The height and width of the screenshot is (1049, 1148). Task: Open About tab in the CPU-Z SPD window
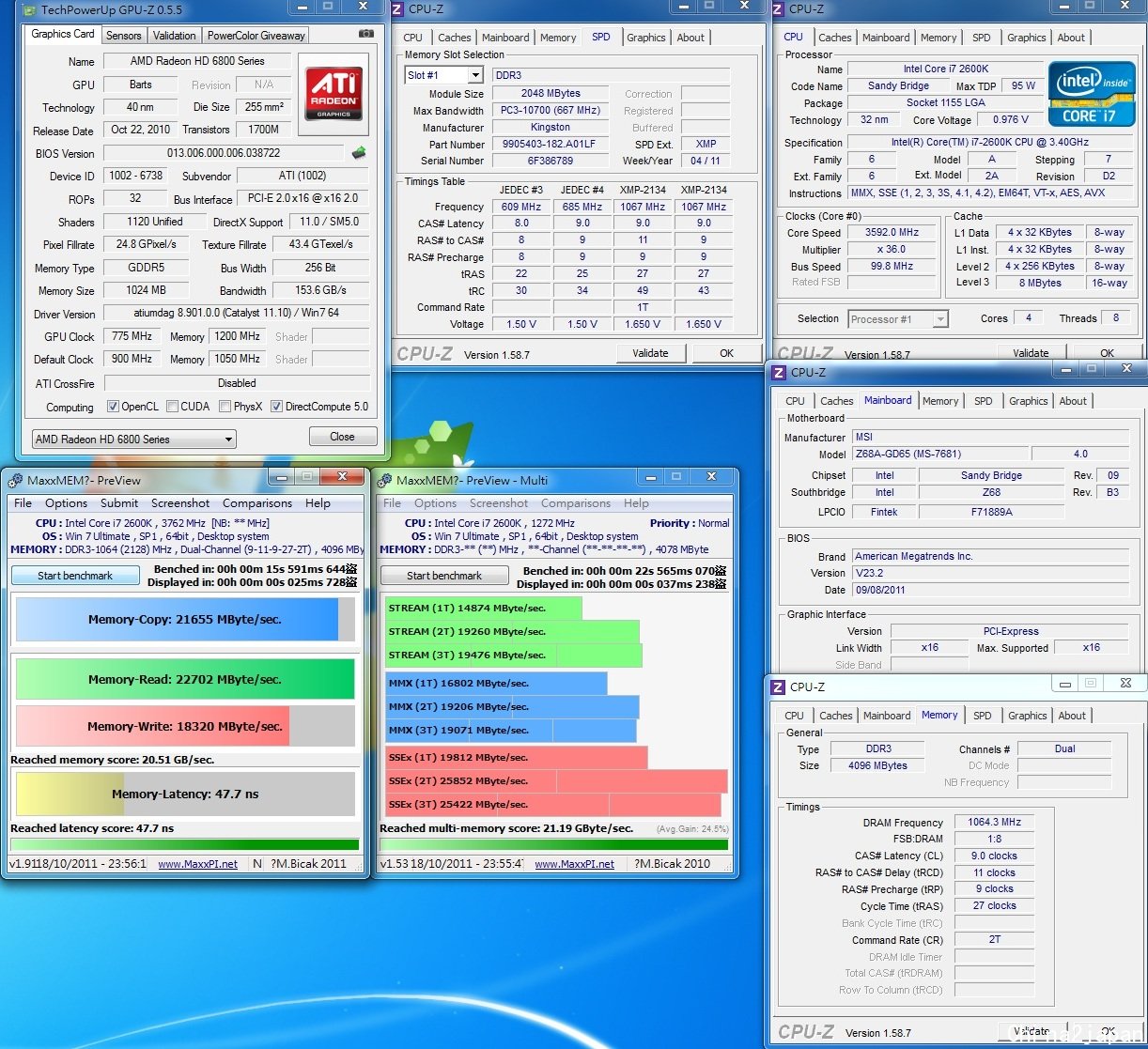pos(690,38)
